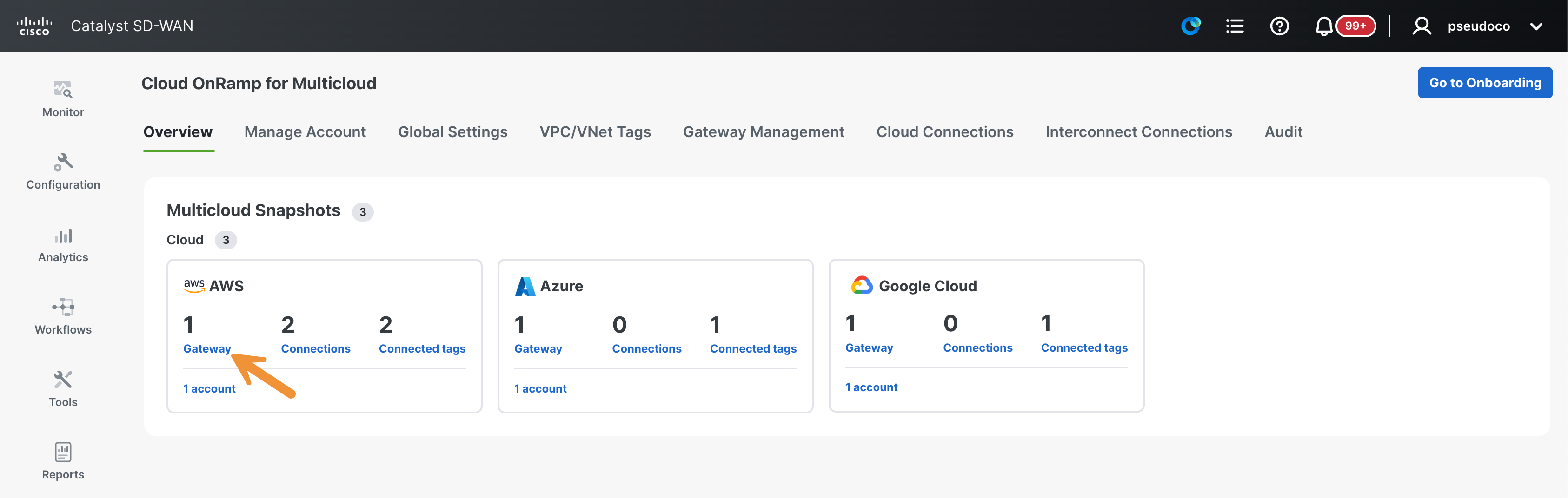Open the Analytics sidebar icon
Viewport: 1568px width, 498px height.
pos(63,236)
